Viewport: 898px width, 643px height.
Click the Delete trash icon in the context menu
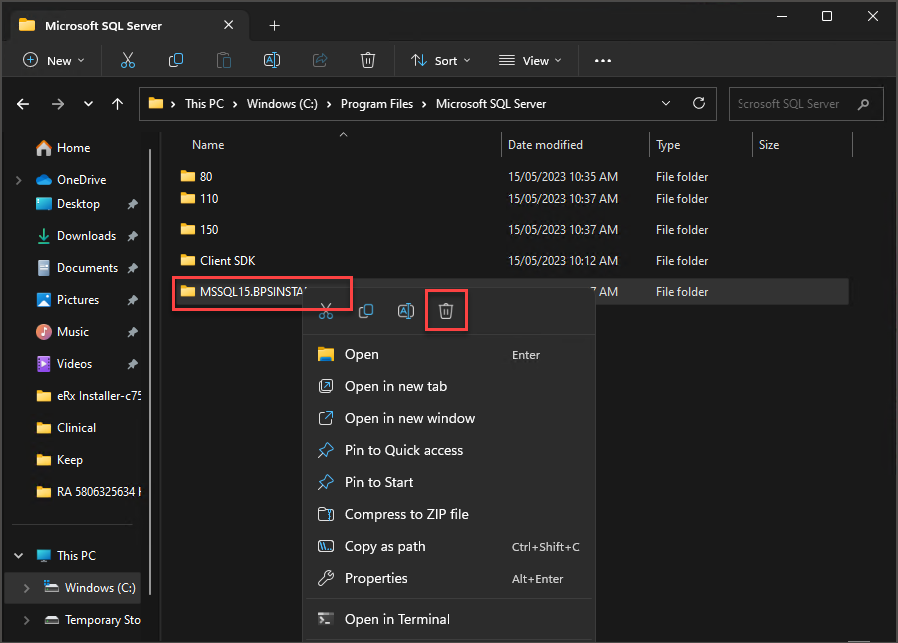(446, 311)
